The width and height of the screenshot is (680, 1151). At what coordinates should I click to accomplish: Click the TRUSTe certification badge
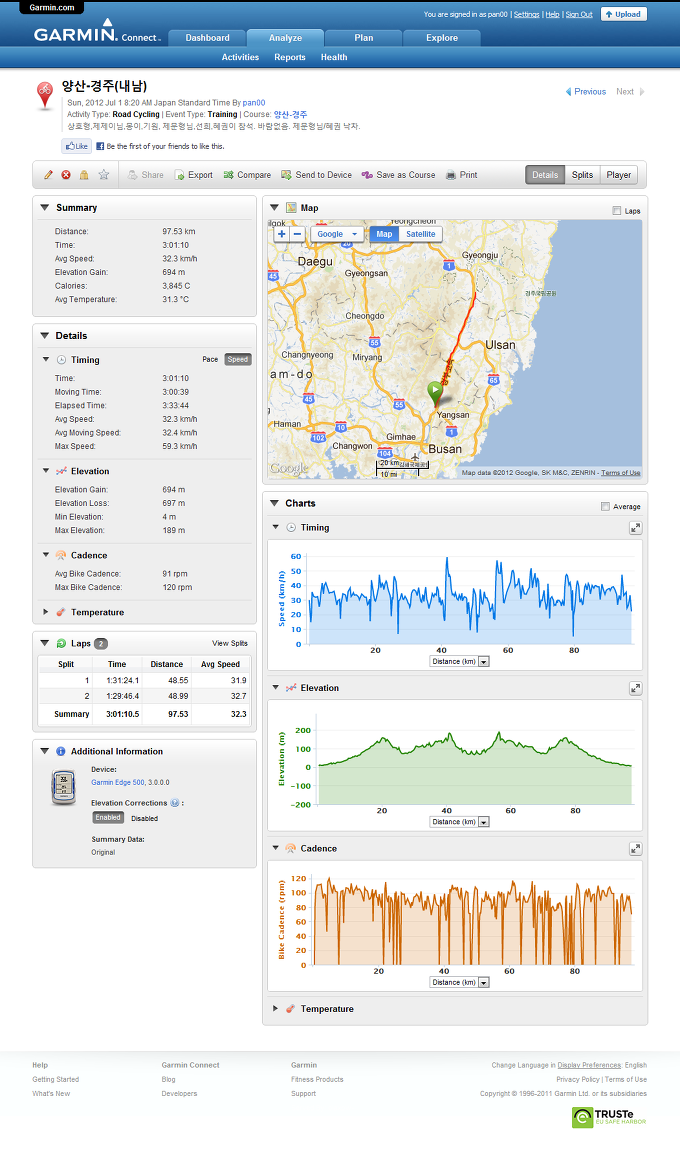point(610,1117)
